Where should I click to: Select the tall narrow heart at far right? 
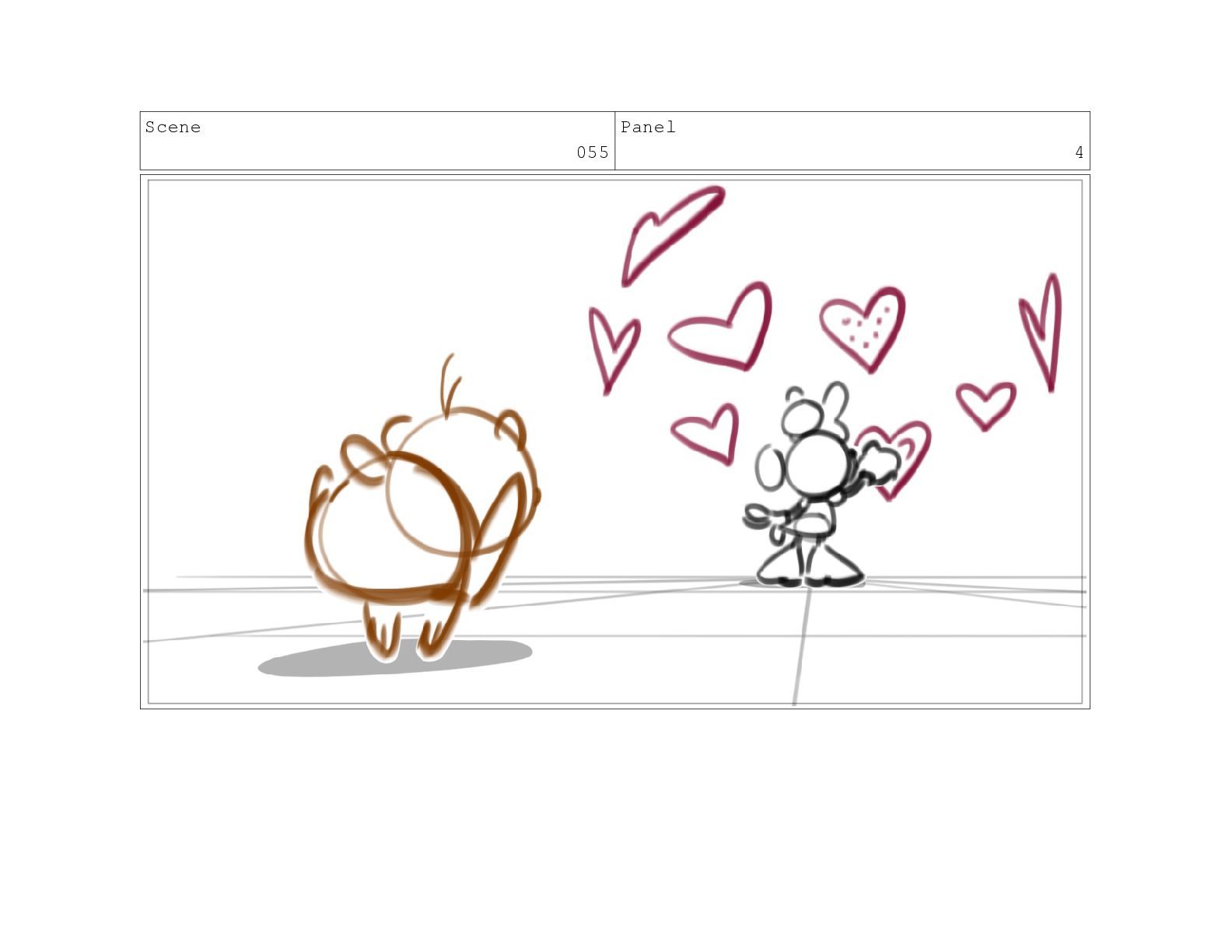point(1042,332)
